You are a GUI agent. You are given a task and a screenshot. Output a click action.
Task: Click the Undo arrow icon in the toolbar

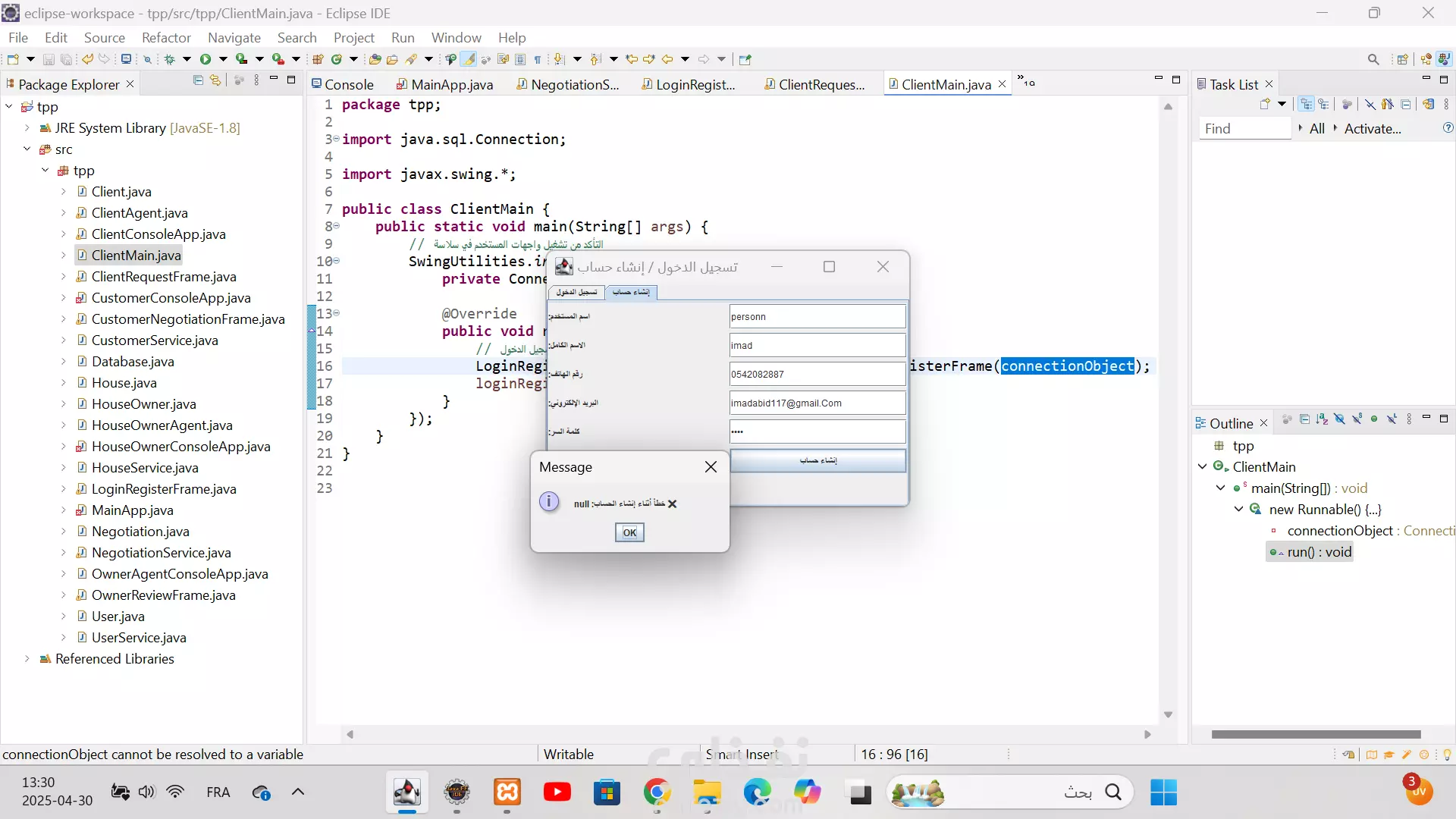(88, 59)
